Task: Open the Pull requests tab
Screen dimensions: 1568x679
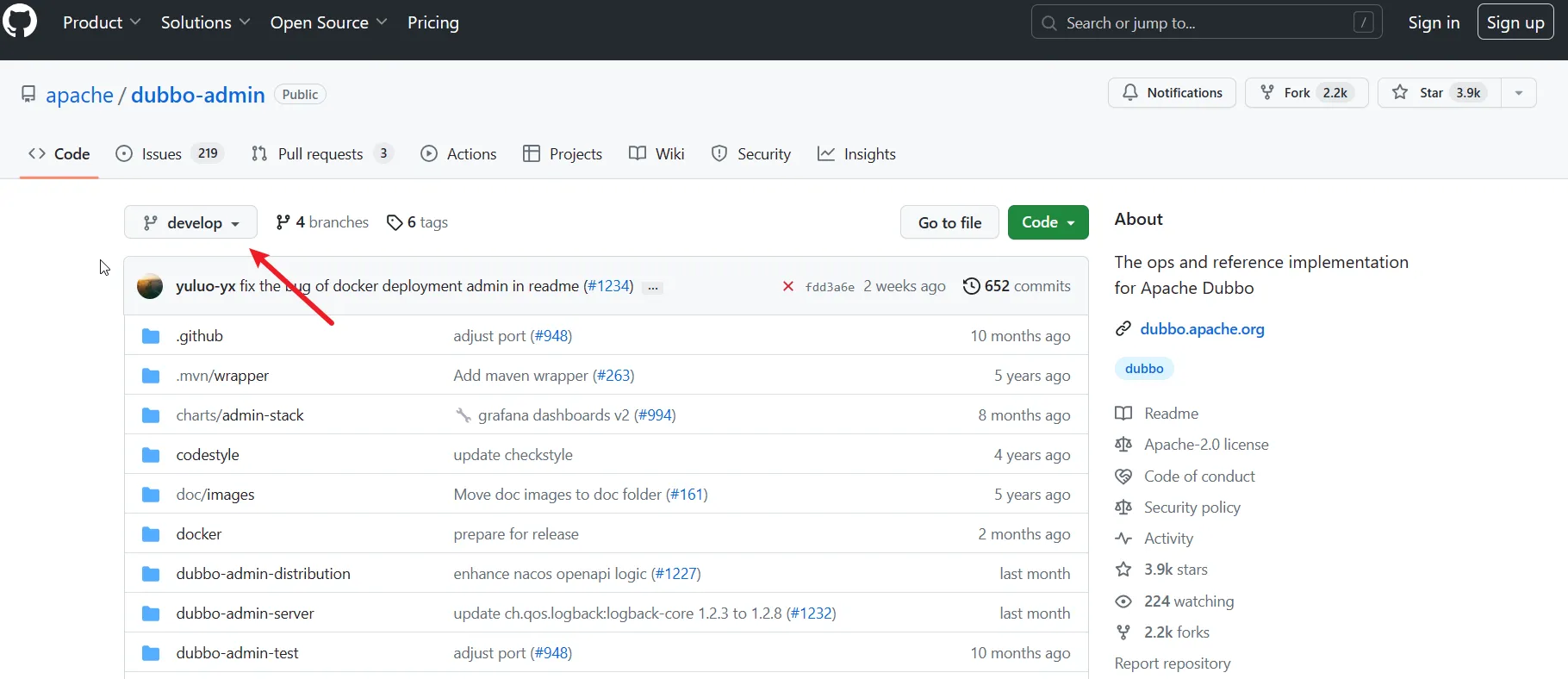Action: pos(322,153)
